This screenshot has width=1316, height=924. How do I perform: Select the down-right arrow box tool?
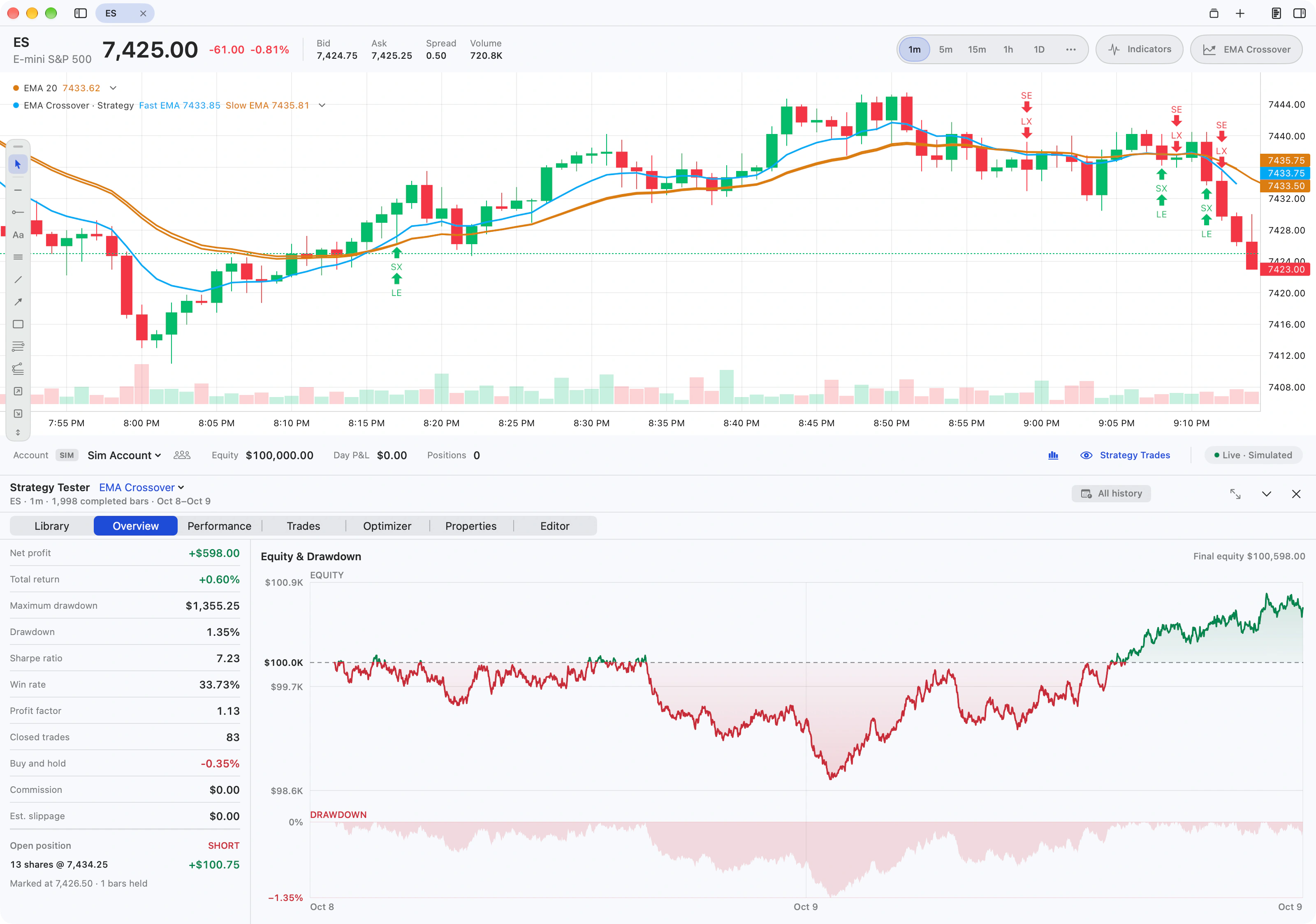point(18,413)
